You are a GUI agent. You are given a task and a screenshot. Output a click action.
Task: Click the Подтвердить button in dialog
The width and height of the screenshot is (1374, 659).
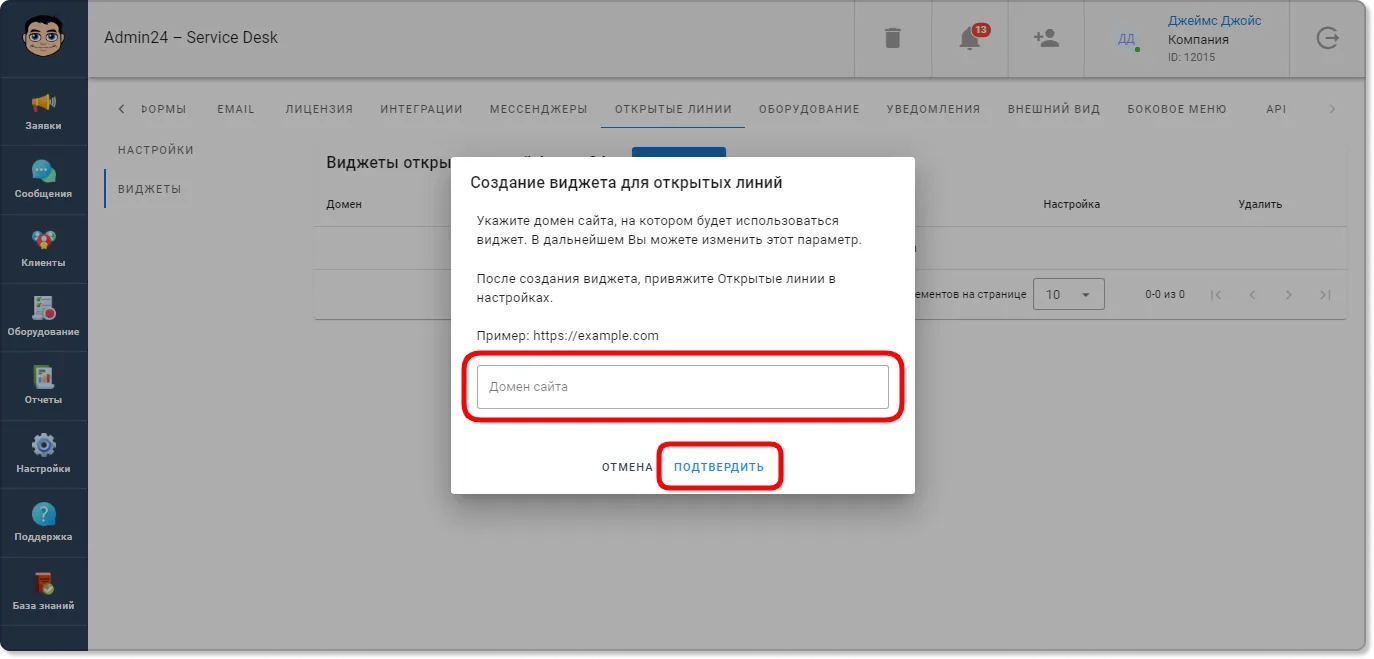[x=719, y=467]
